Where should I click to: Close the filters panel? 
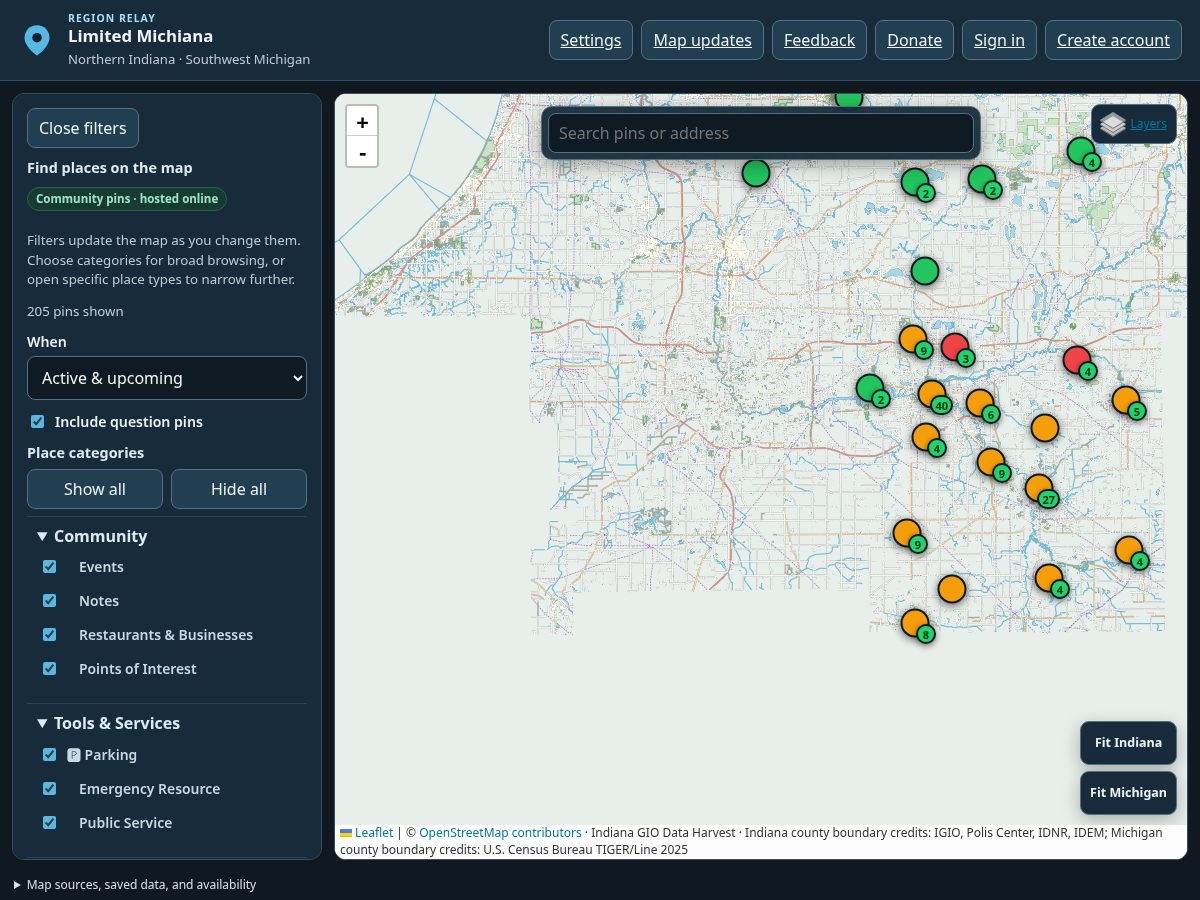pos(83,128)
